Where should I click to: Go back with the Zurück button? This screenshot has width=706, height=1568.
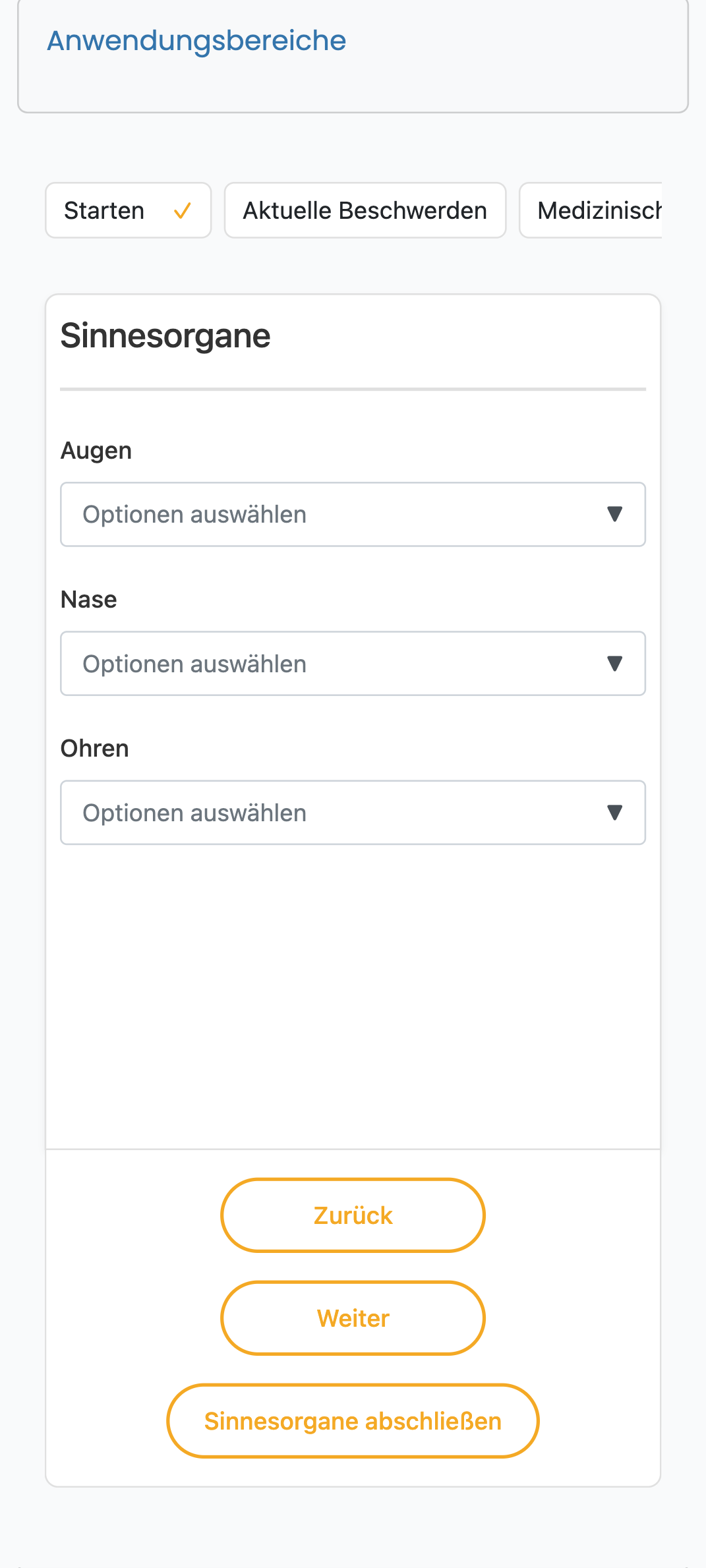point(353,1215)
